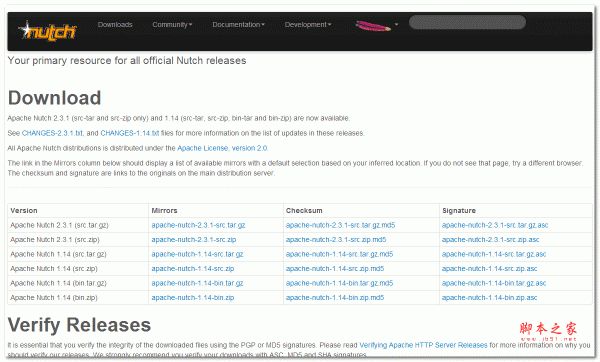Open apache-nutch-2.3.1-src.zip.asc signature

point(491,240)
